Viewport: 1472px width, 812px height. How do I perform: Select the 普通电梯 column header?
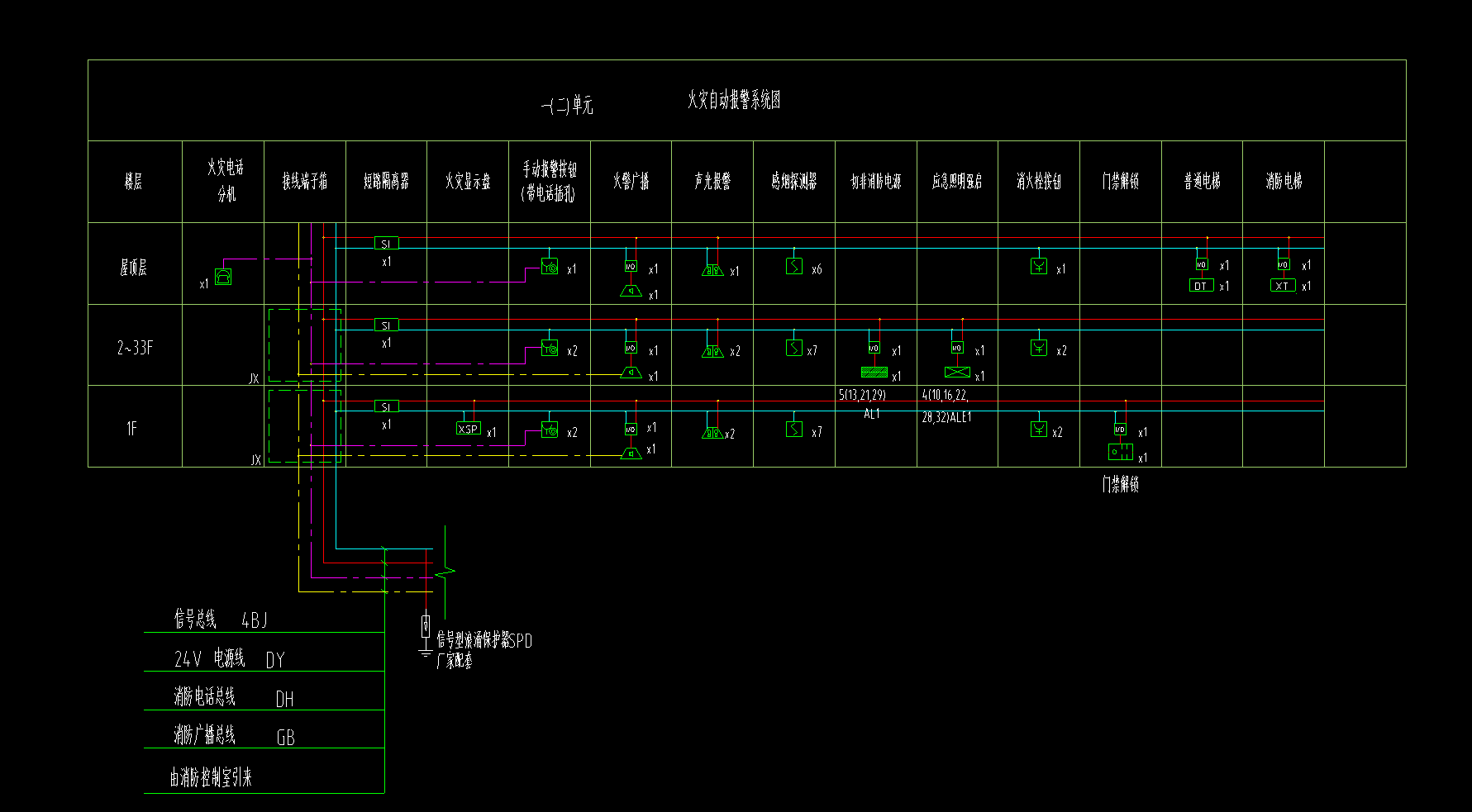(x=1203, y=182)
